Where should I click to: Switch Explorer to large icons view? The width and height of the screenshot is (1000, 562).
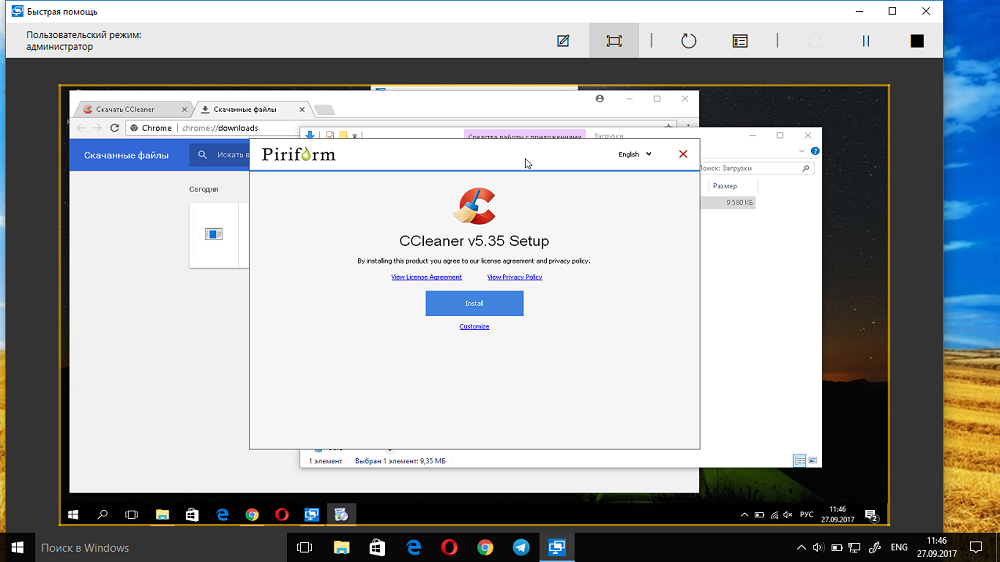[x=812, y=461]
